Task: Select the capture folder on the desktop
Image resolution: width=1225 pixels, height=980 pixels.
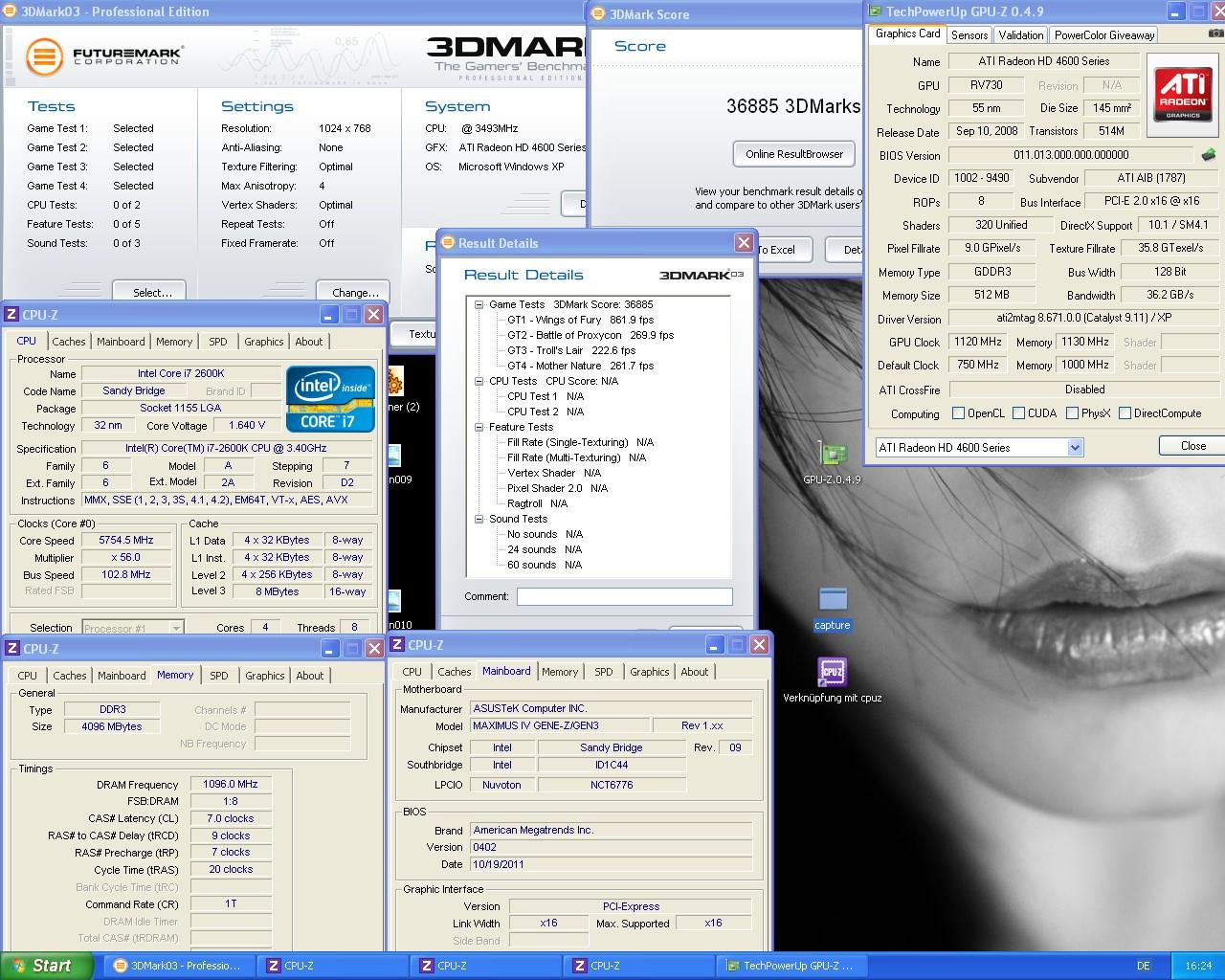Action: [x=833, y=599]
